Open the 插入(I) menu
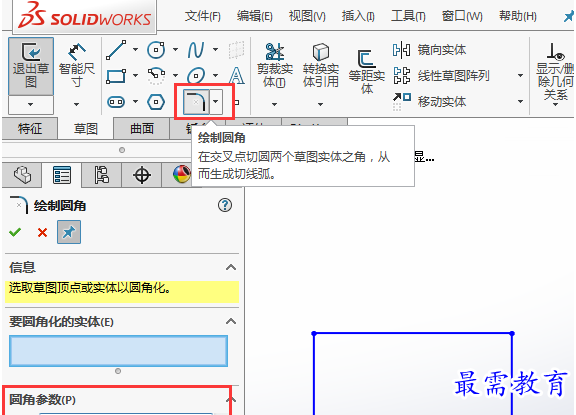576x415 pixels. 358,16
